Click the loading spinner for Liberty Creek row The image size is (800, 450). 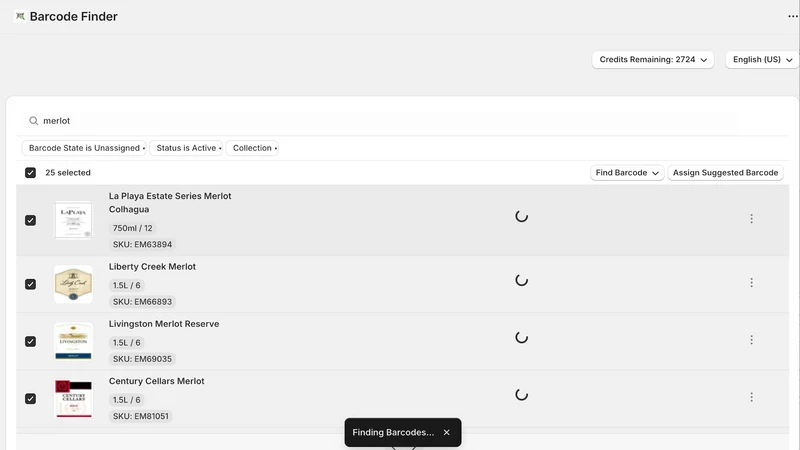(521, 280)
